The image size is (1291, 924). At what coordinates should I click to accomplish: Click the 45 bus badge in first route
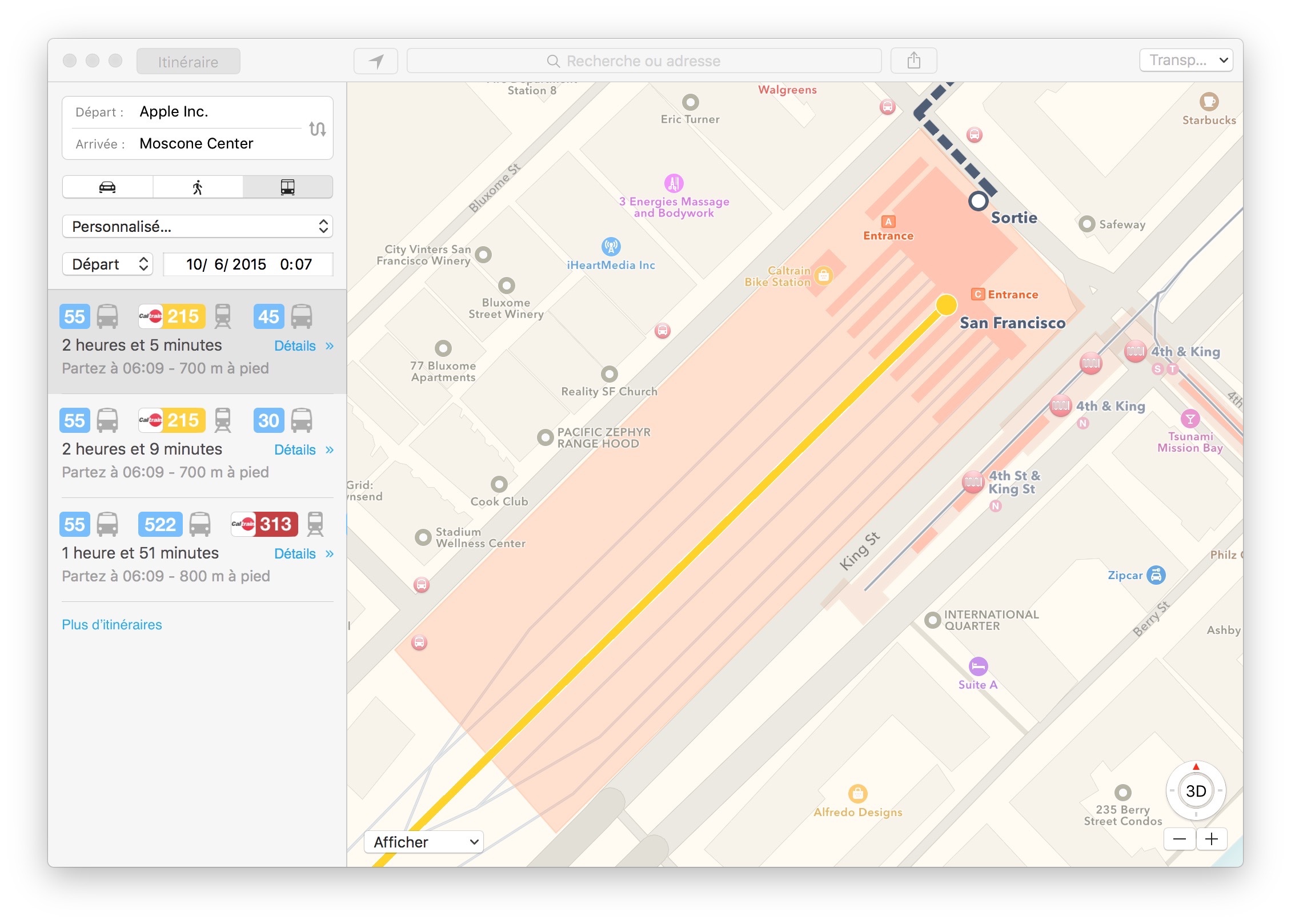pos(268,316)
